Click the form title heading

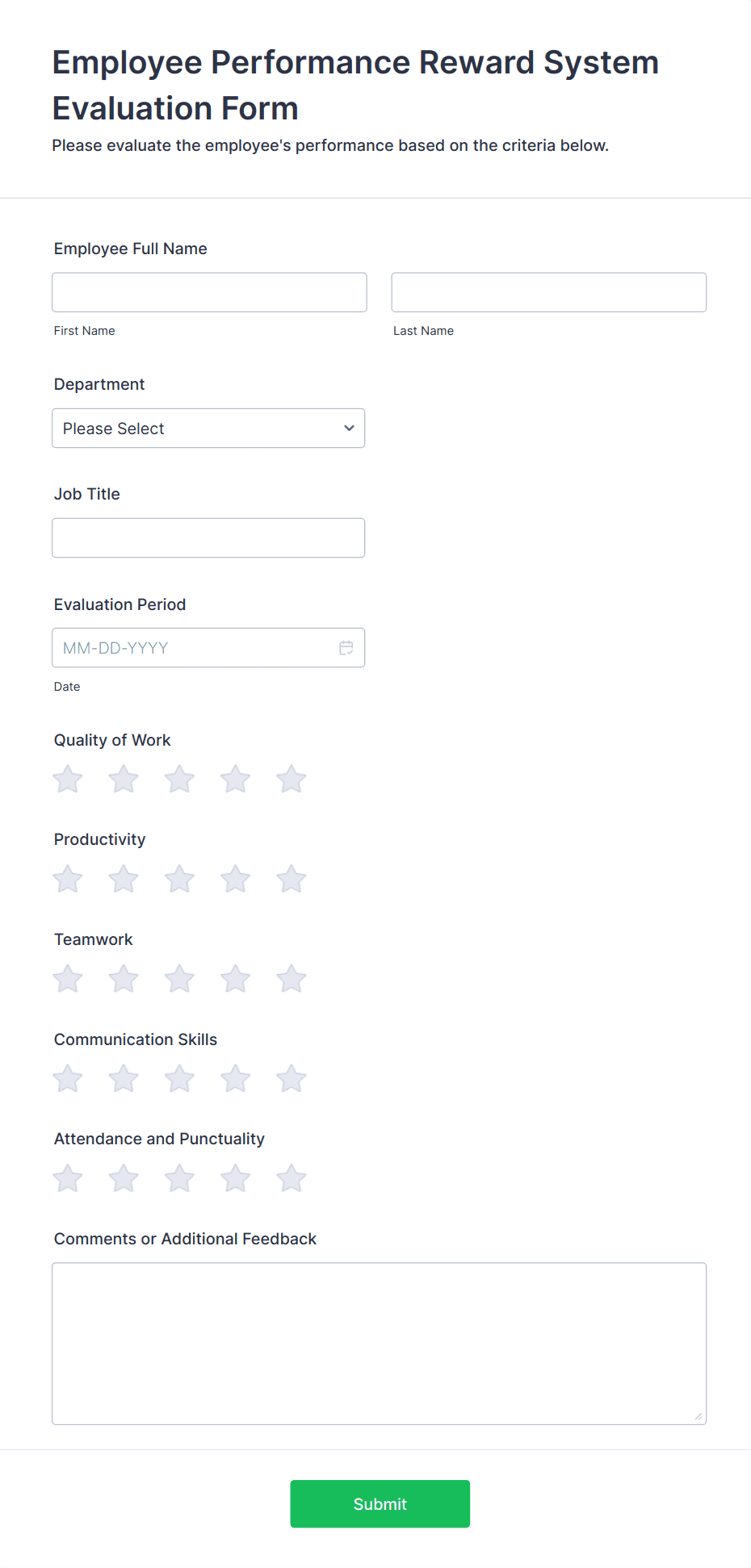click(355, 84)
